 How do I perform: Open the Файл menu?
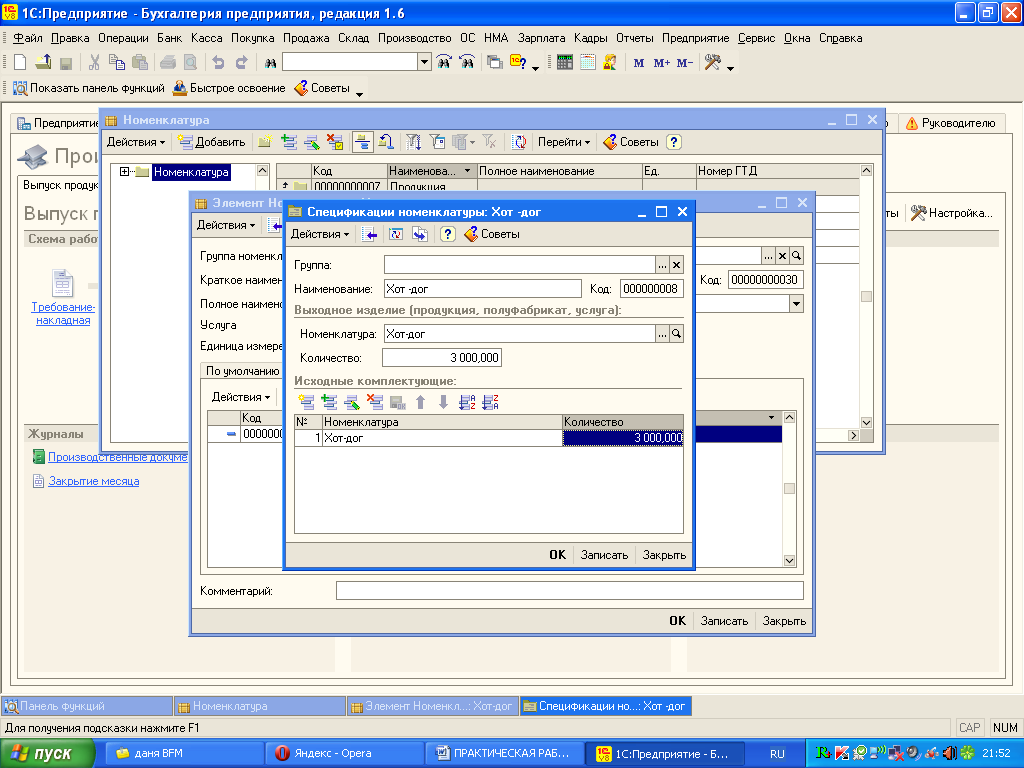pos(28,38)
